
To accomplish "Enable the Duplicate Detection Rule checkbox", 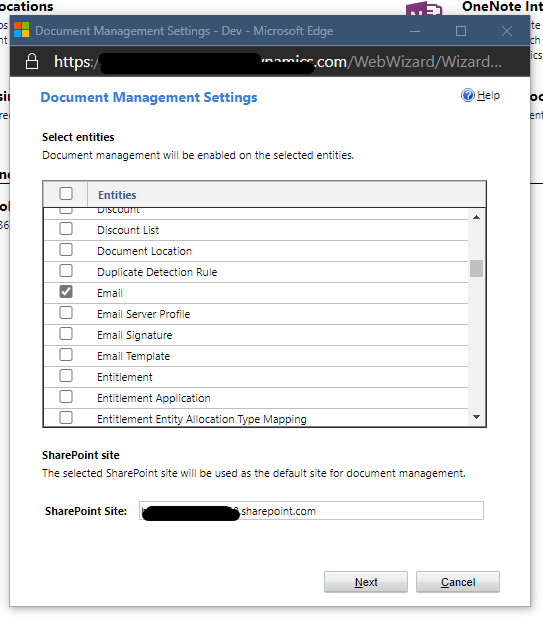I will click(66, 271).
